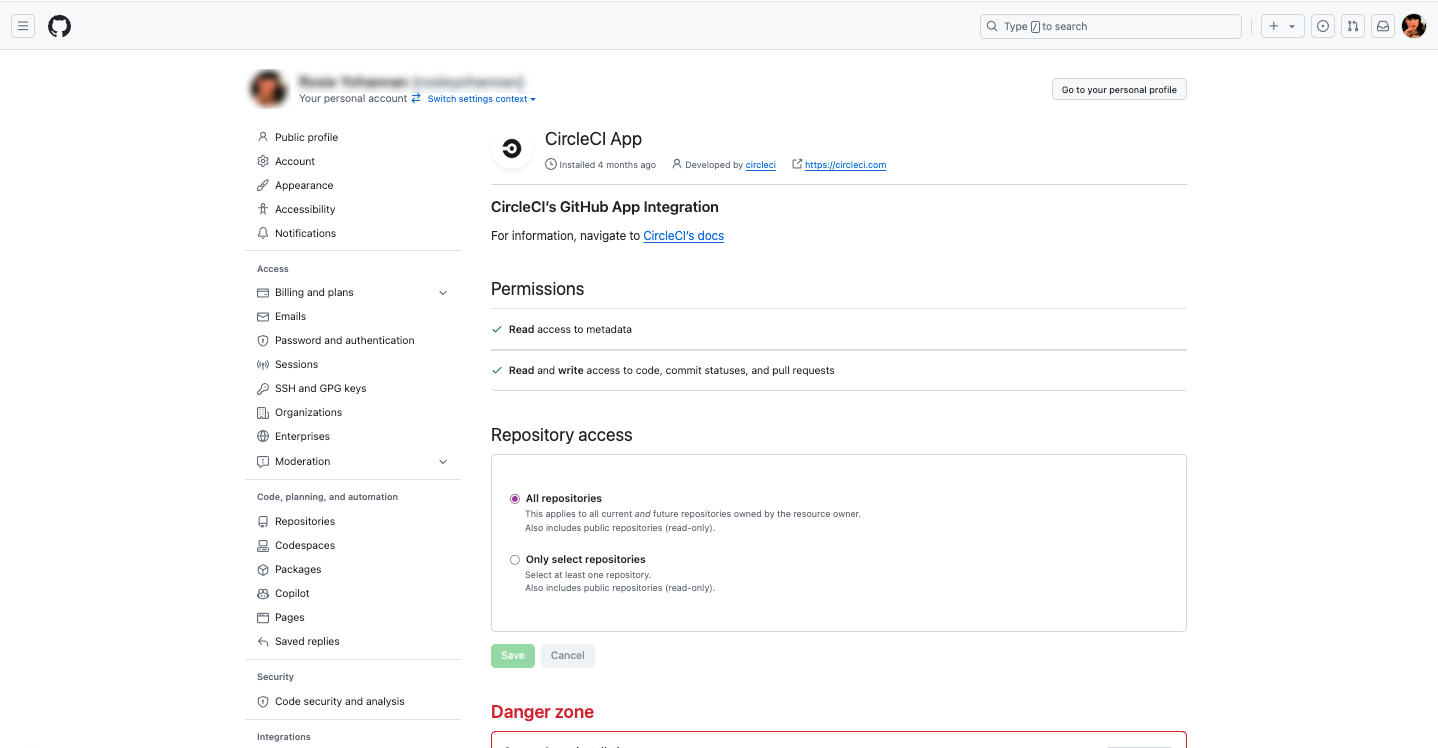Open the create new plus dropdown
1438x748 pixels.
[x=1282, y=27]
